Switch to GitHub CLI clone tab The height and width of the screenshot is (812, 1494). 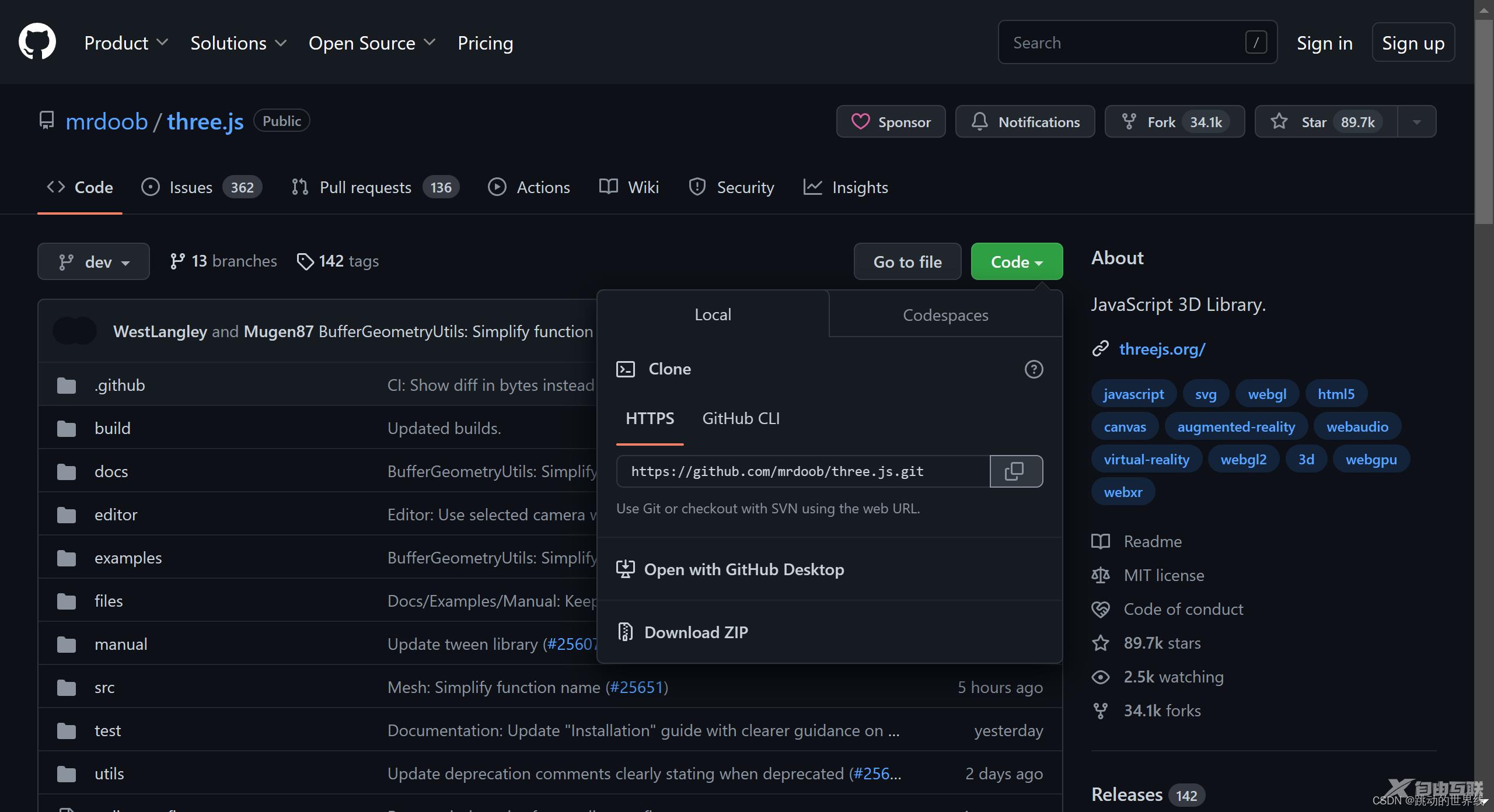741,418
